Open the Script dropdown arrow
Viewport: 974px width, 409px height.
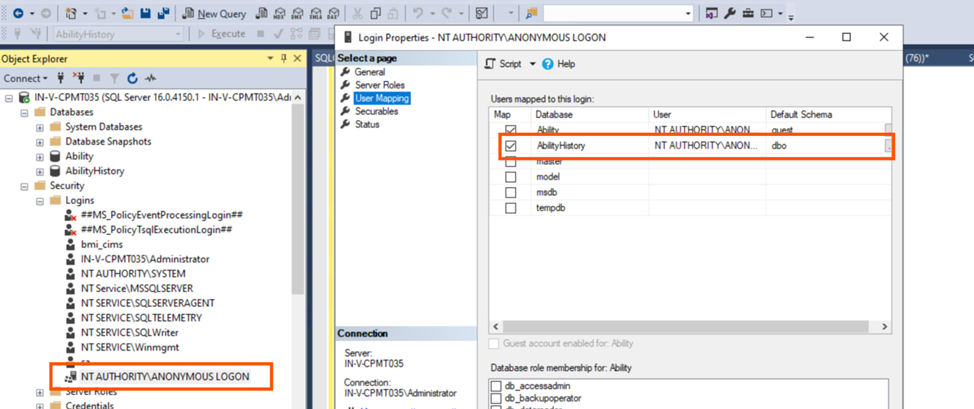(532, 64)
